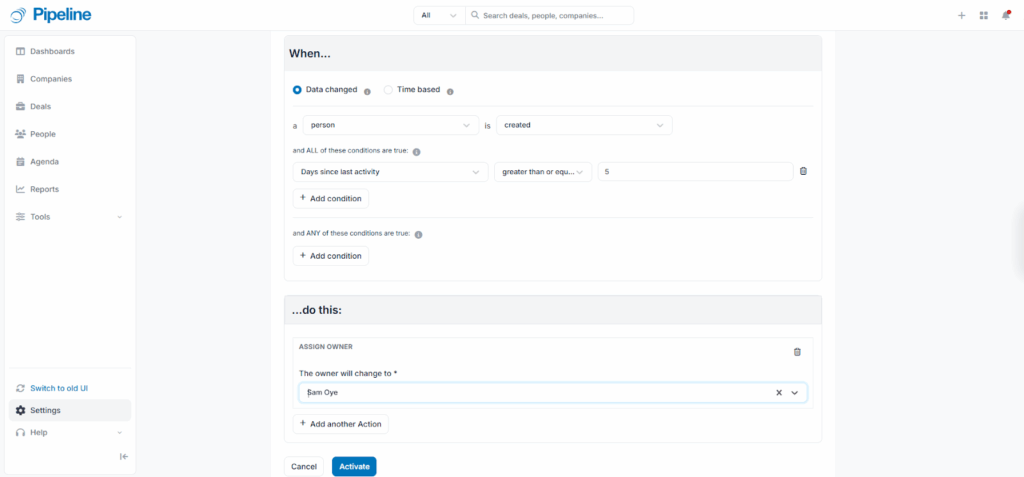Collapse the sidebar with arrow icon

pyautogui.click(x=124, y=456)
